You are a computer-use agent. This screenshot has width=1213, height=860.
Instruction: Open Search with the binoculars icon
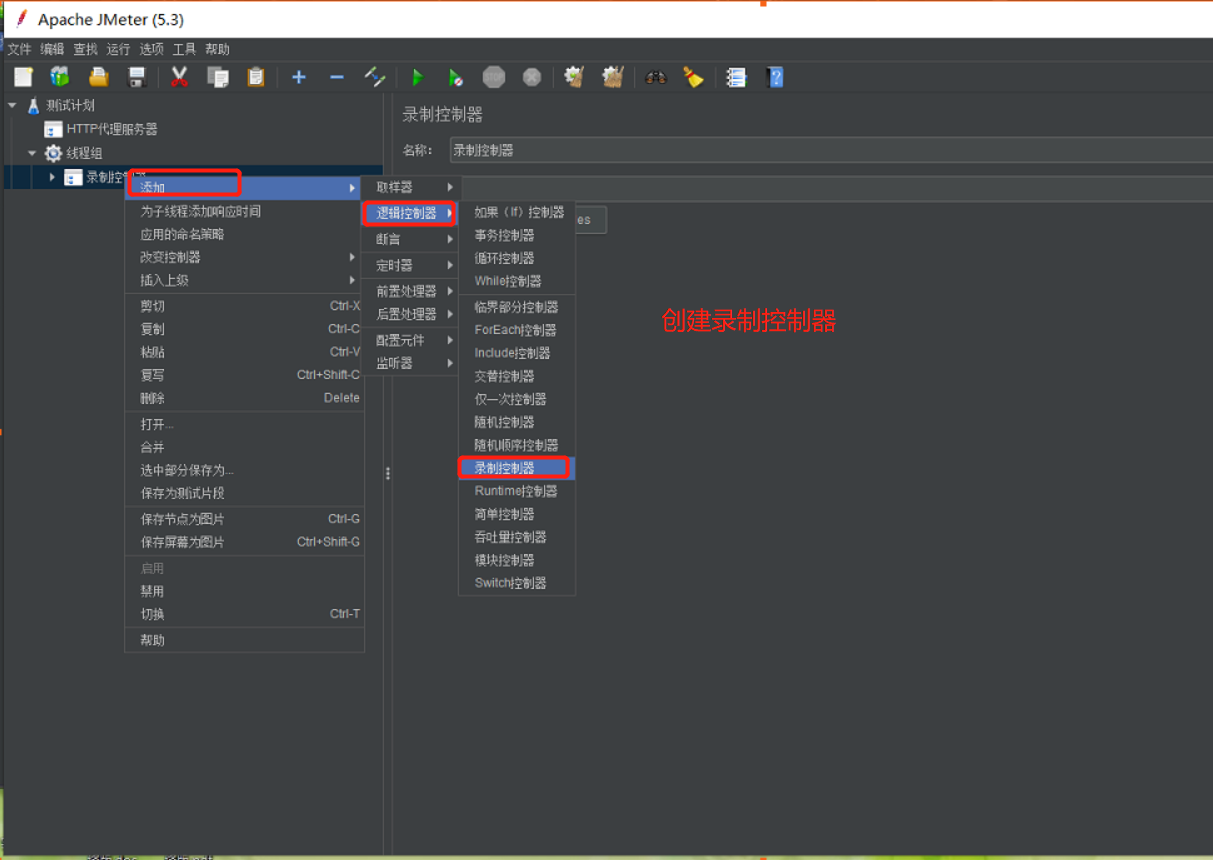click(x=656, y=77)
